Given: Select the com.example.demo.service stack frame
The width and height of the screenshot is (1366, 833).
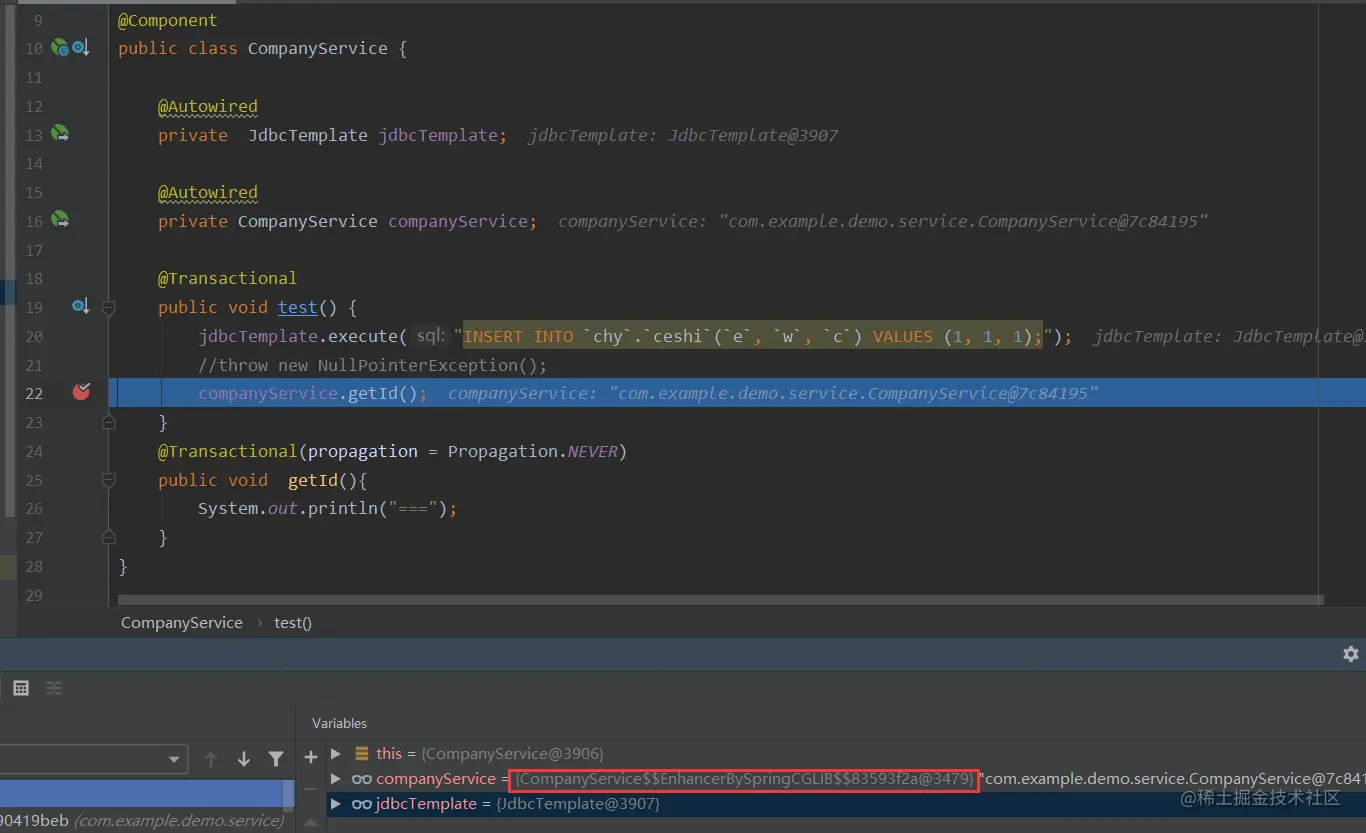Looking at the screenshot, I should click(x=141, y=820).
